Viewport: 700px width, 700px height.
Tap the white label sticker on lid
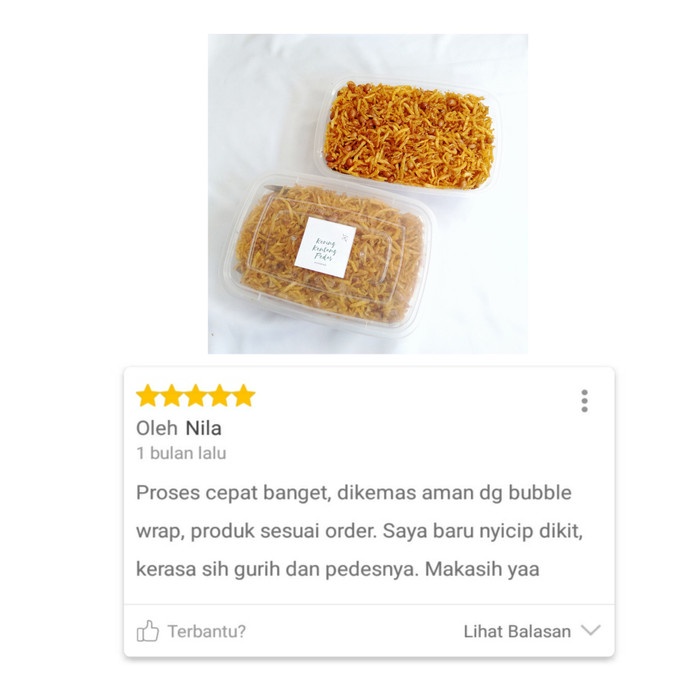point(325,247)
